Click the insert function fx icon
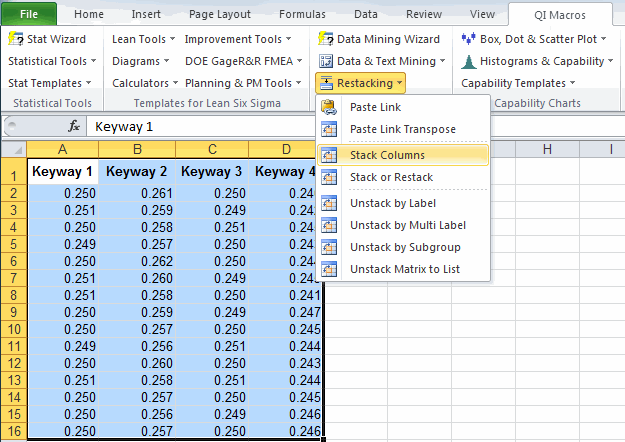625x442 pixels. tap(73, 127)
